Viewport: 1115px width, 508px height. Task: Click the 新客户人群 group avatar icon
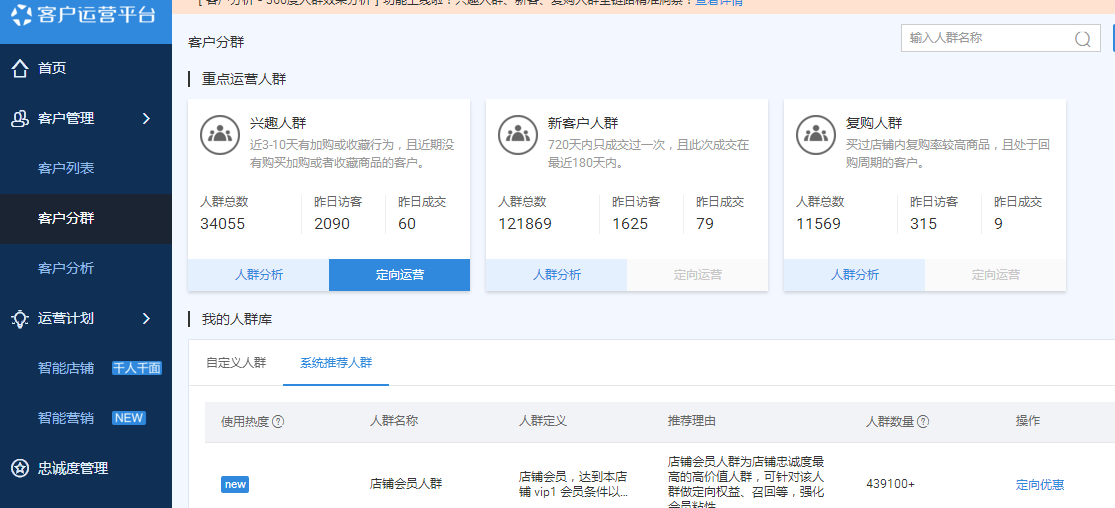click(x=518, y=135)
